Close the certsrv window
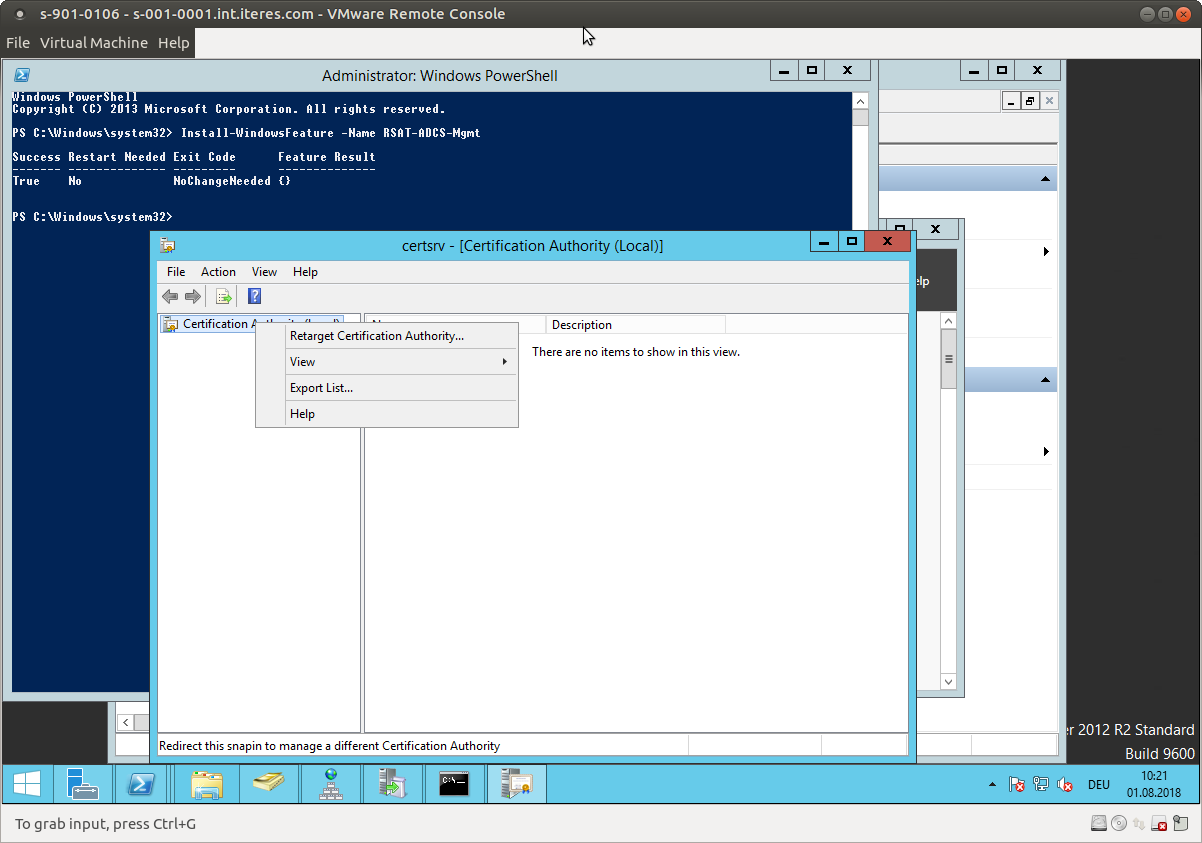Image resolution: width=1202 pixels, height=843 pixels. [x=888, y=241]
